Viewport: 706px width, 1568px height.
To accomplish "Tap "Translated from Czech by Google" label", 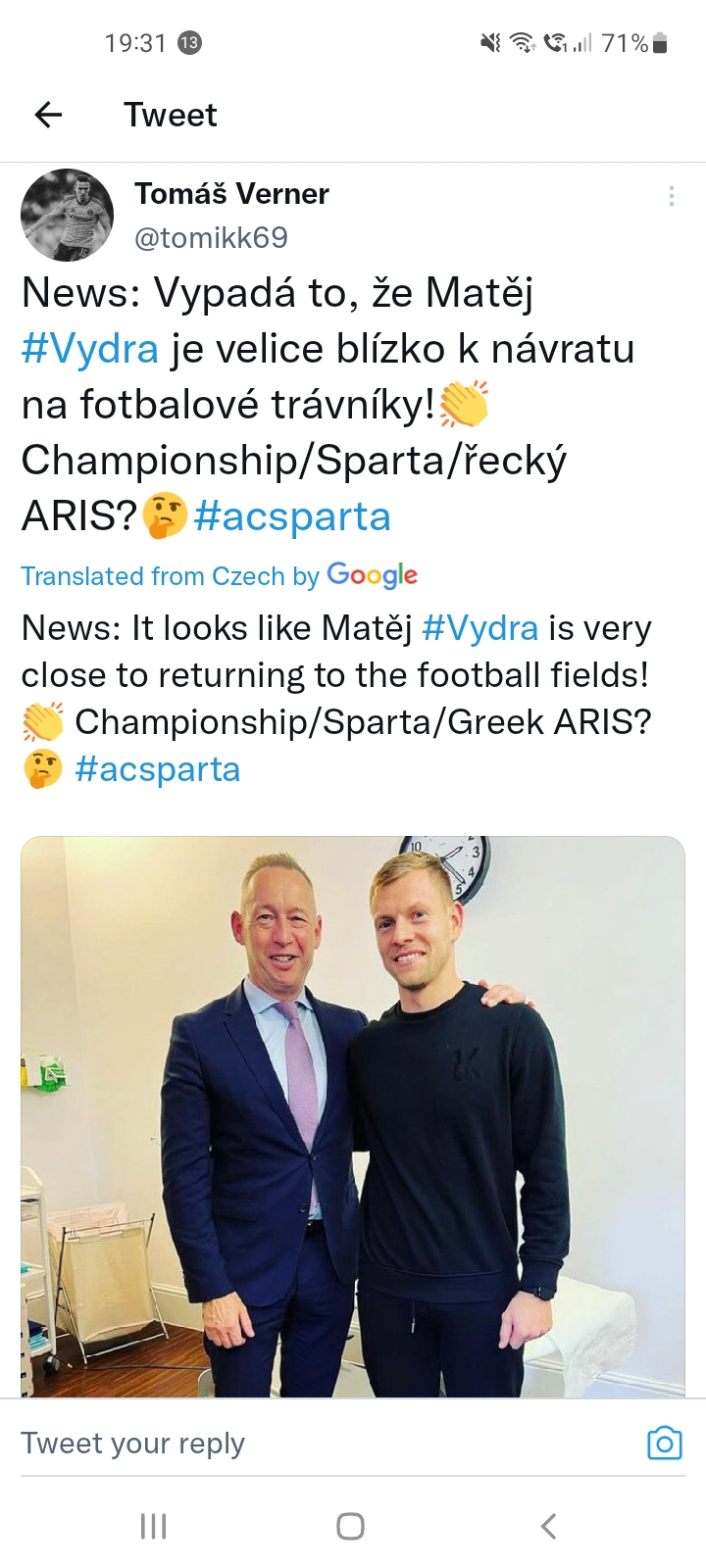I will 220,575.
